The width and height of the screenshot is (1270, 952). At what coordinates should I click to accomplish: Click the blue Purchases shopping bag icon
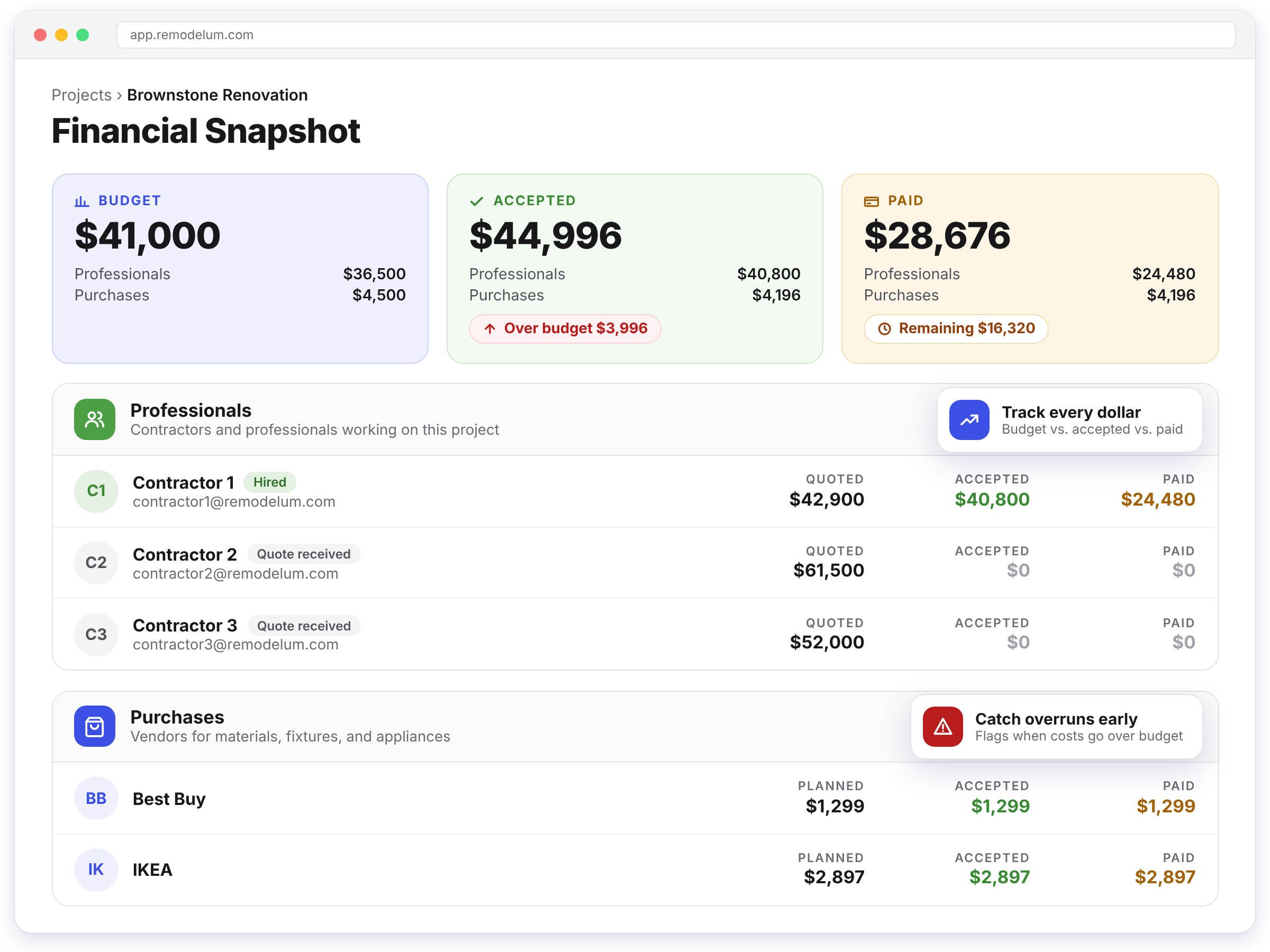pos(95,727)
